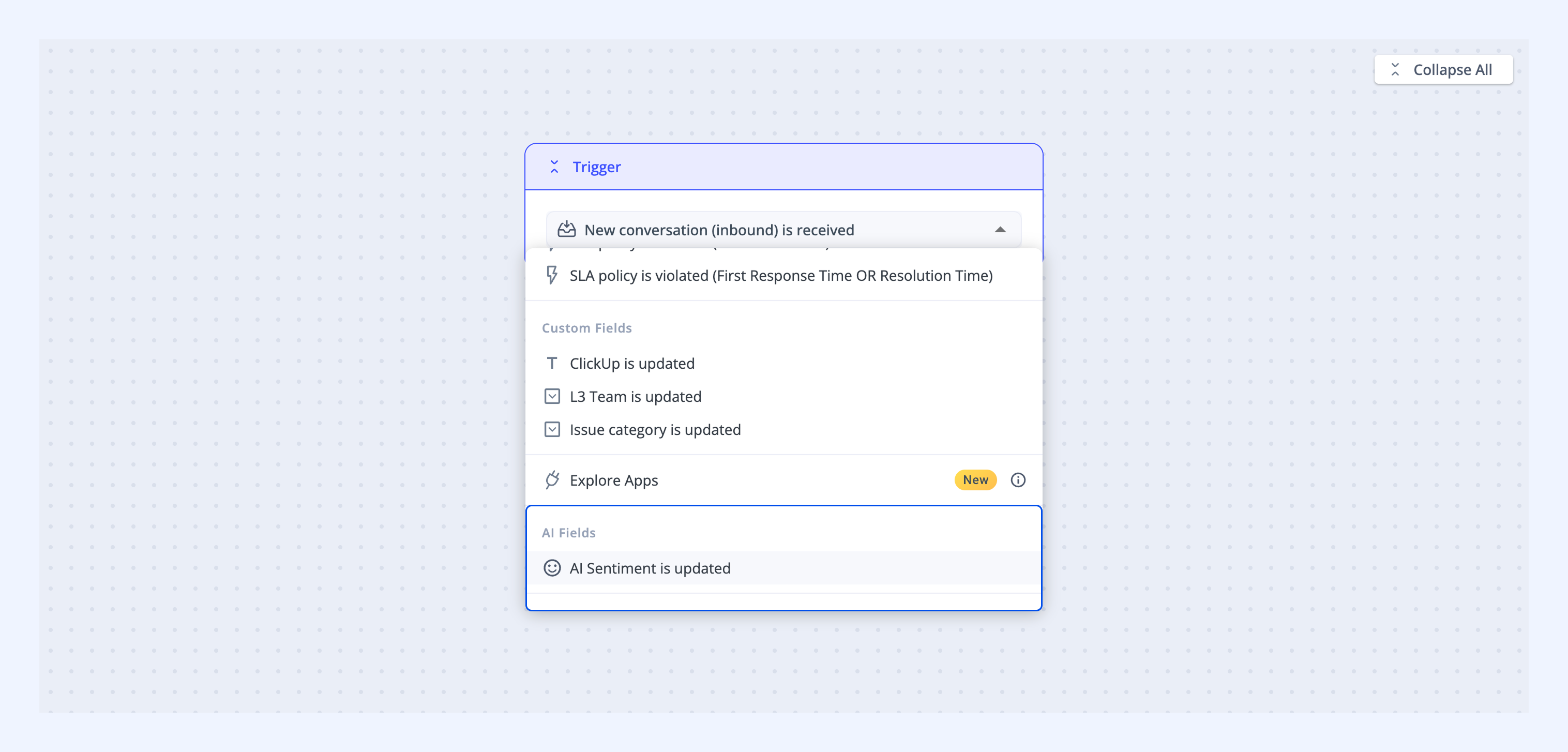The image size is (1568, 752).
Task: Collapse the Trigger panel using its chevron
Action: [x=554, y=167]
